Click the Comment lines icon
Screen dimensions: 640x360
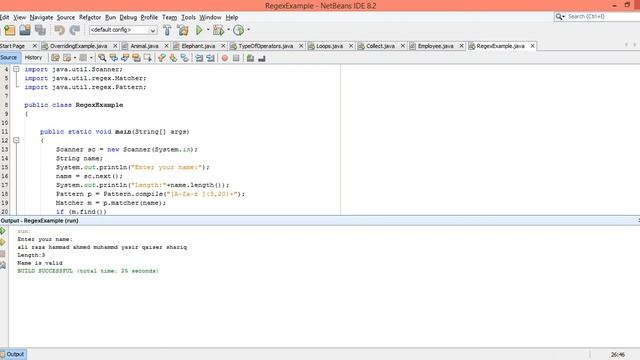250,58
